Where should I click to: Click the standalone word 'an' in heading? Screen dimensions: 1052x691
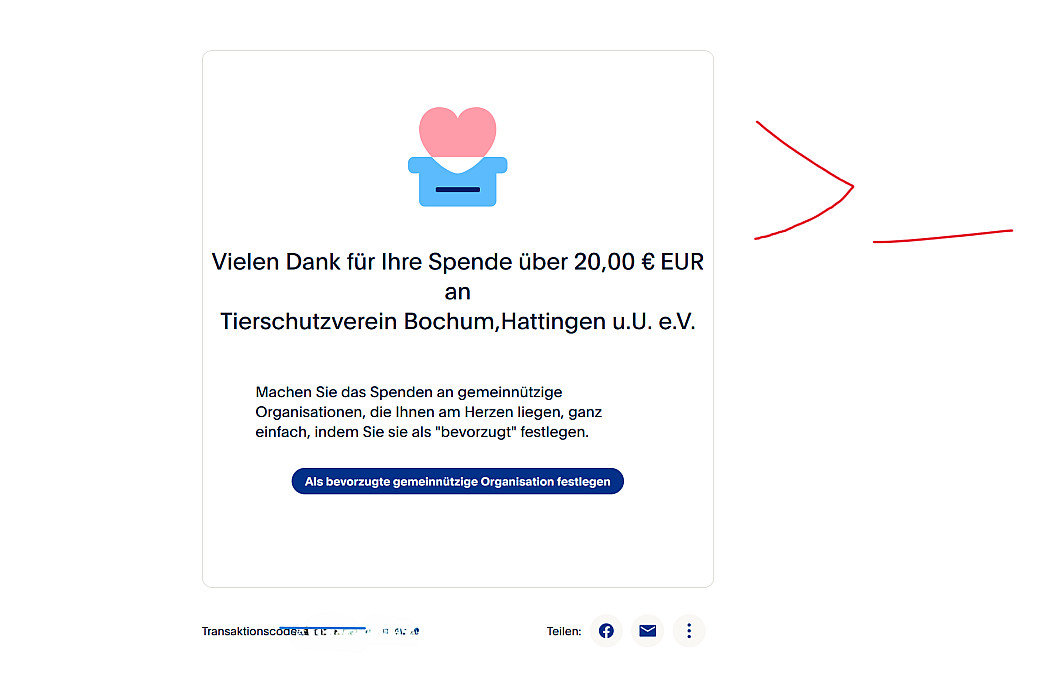pyautogui.click(x=458, y=293)
